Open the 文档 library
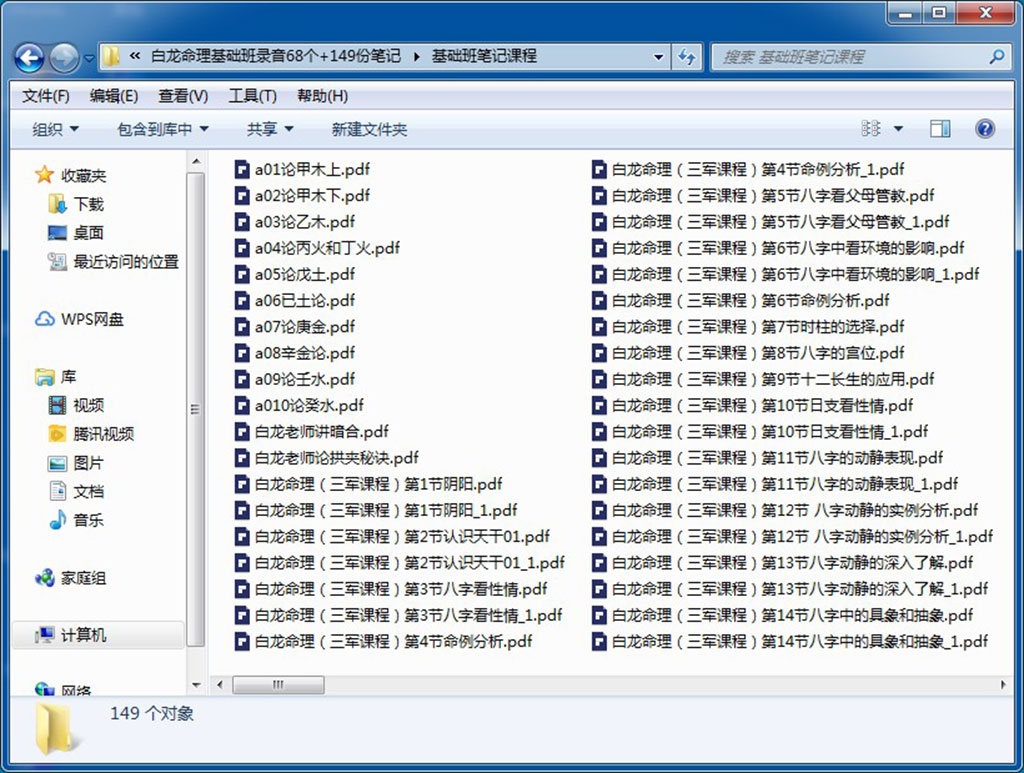 pyautogui.click(x=76, y=491)
